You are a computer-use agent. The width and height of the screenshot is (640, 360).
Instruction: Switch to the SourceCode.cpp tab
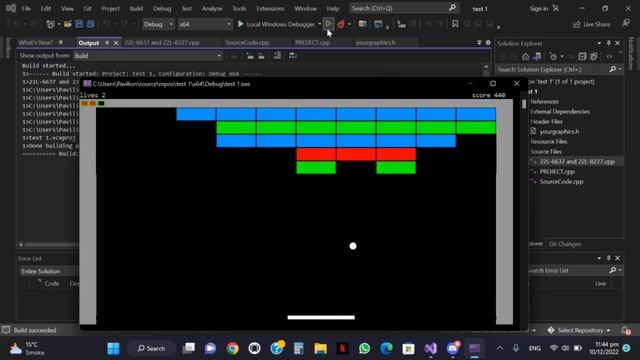coord(247,42)
